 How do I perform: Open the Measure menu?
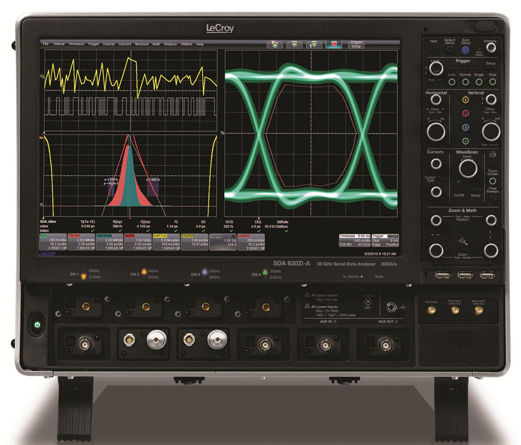coord(142,44)
